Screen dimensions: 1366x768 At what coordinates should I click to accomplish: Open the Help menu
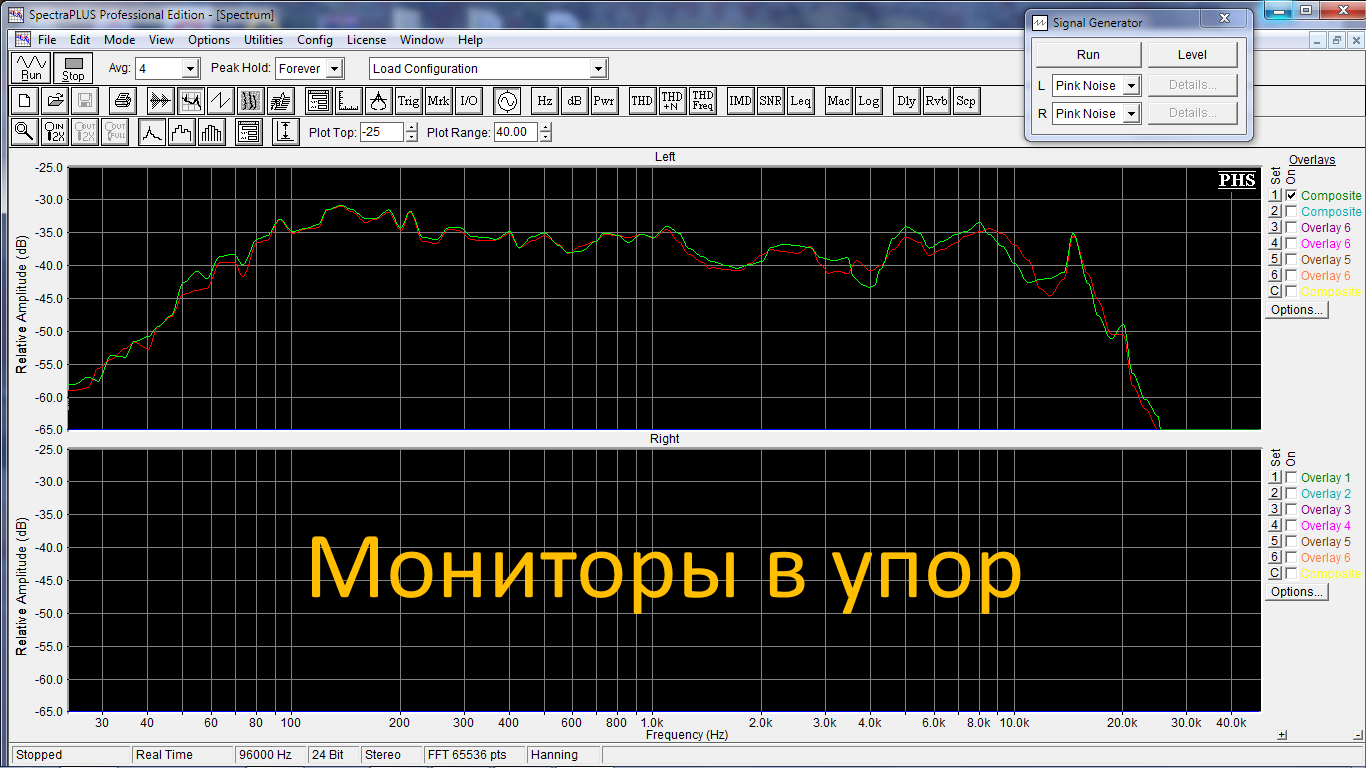(470, 40)
